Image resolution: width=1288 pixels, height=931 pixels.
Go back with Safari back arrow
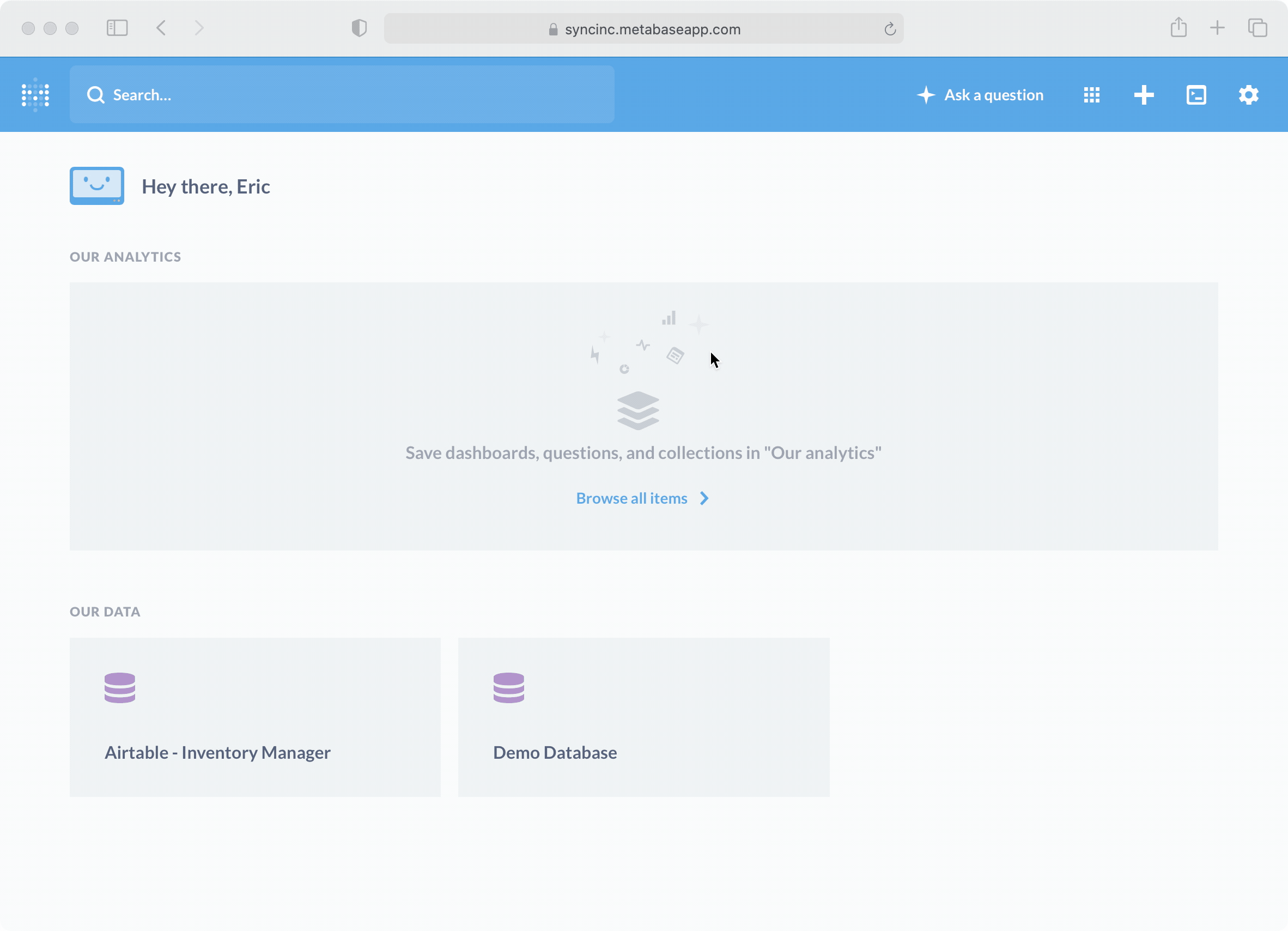click(161, 28)
